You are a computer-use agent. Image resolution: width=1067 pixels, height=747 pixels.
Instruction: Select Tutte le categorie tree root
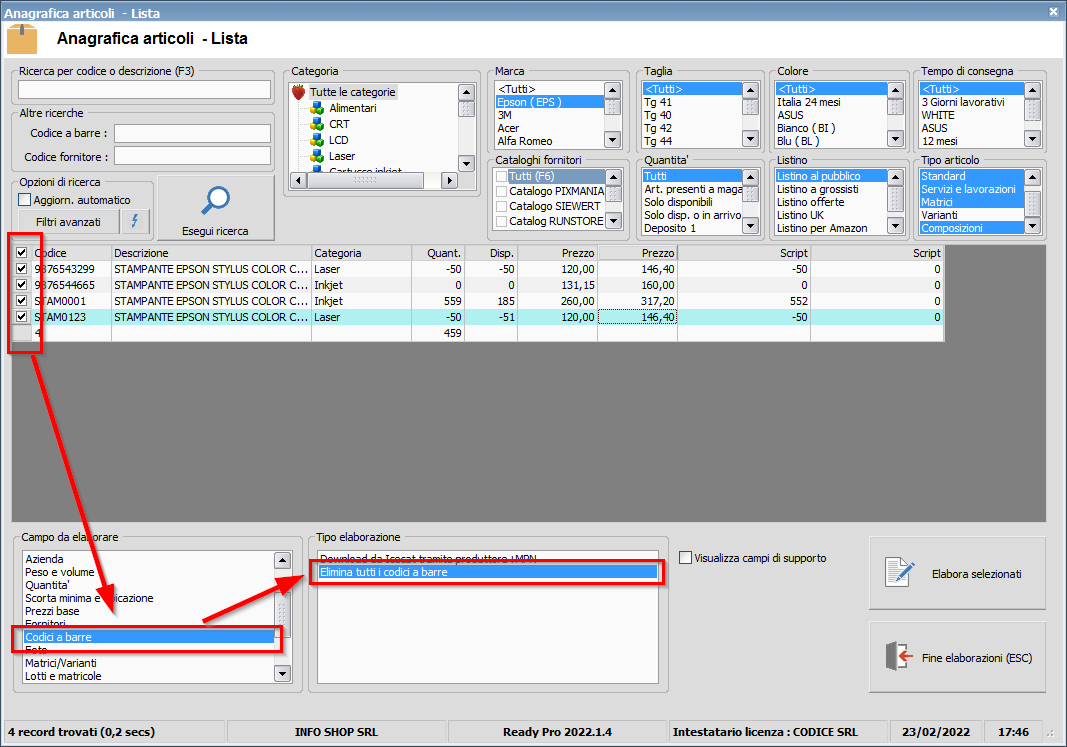pyautogui.click(x=352, y=92)
